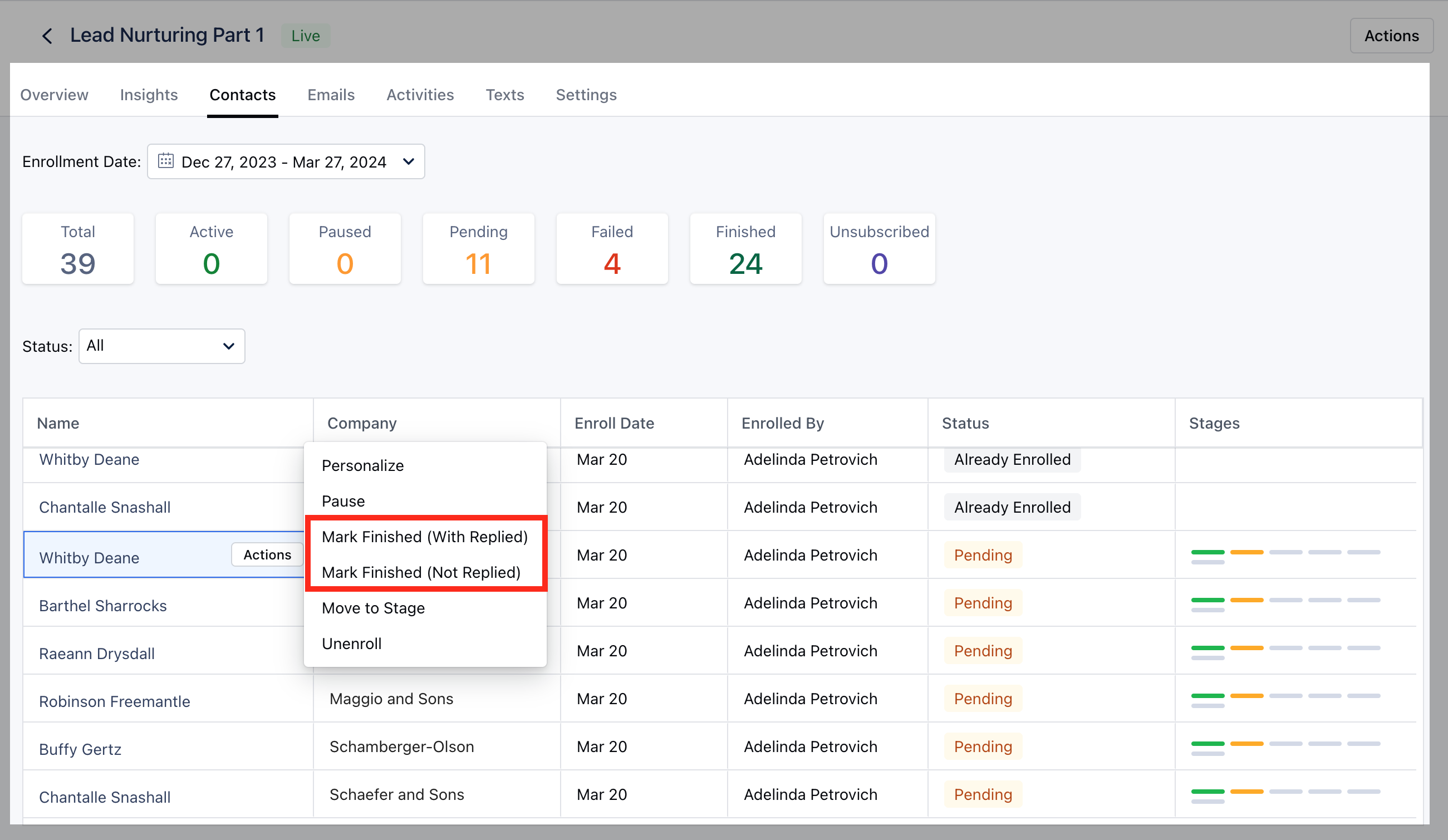The height and width of the screenshot is (840, 1448).
Task: Click the calendar icon in Enrollment Date field
Action: pyautogui.click(x=165, y=161)
